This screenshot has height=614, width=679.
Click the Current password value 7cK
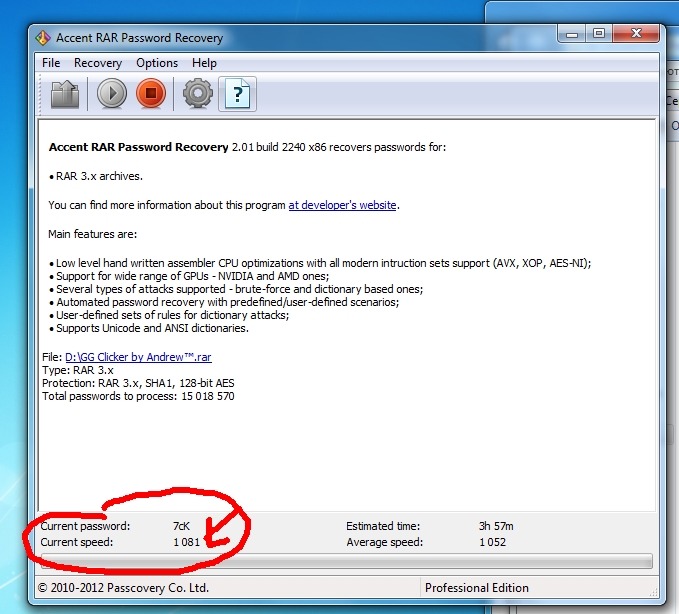pyautogui.click(x=181, y=525)
